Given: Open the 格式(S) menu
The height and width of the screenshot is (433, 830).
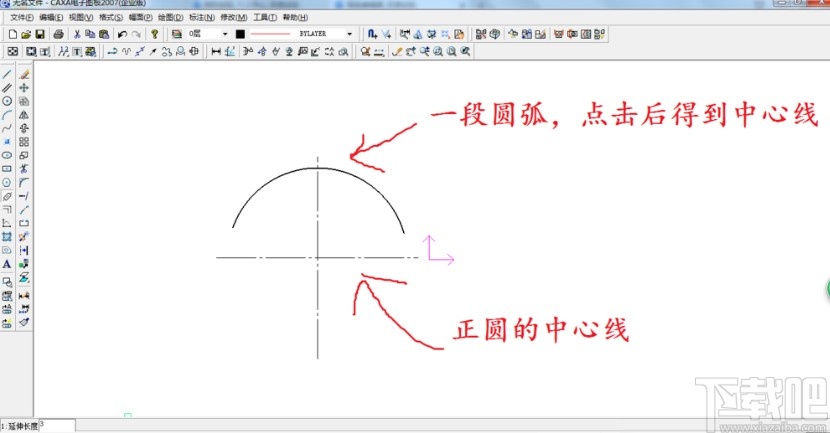Looking at the screenshot, I should point(111,17).
